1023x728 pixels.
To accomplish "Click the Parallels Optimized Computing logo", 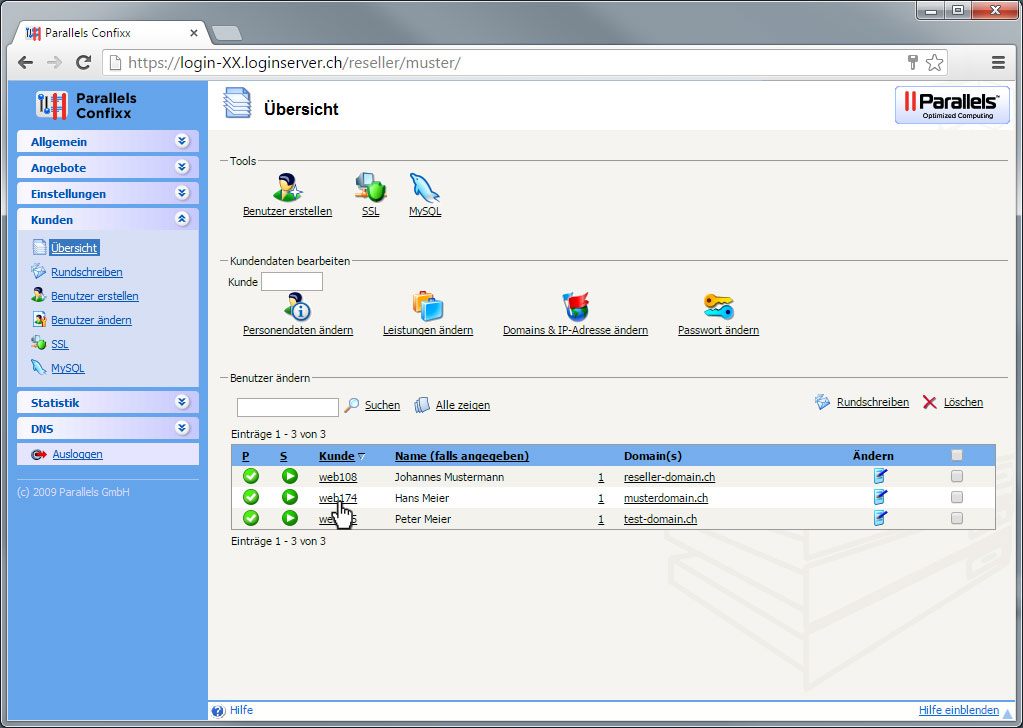I will pos(952,105).
